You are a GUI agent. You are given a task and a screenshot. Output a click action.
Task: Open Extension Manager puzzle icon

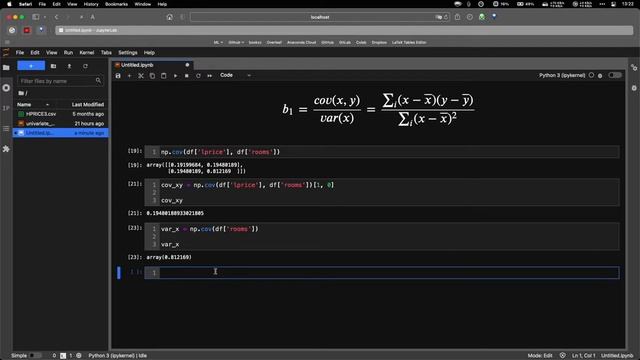pos(6,149)
